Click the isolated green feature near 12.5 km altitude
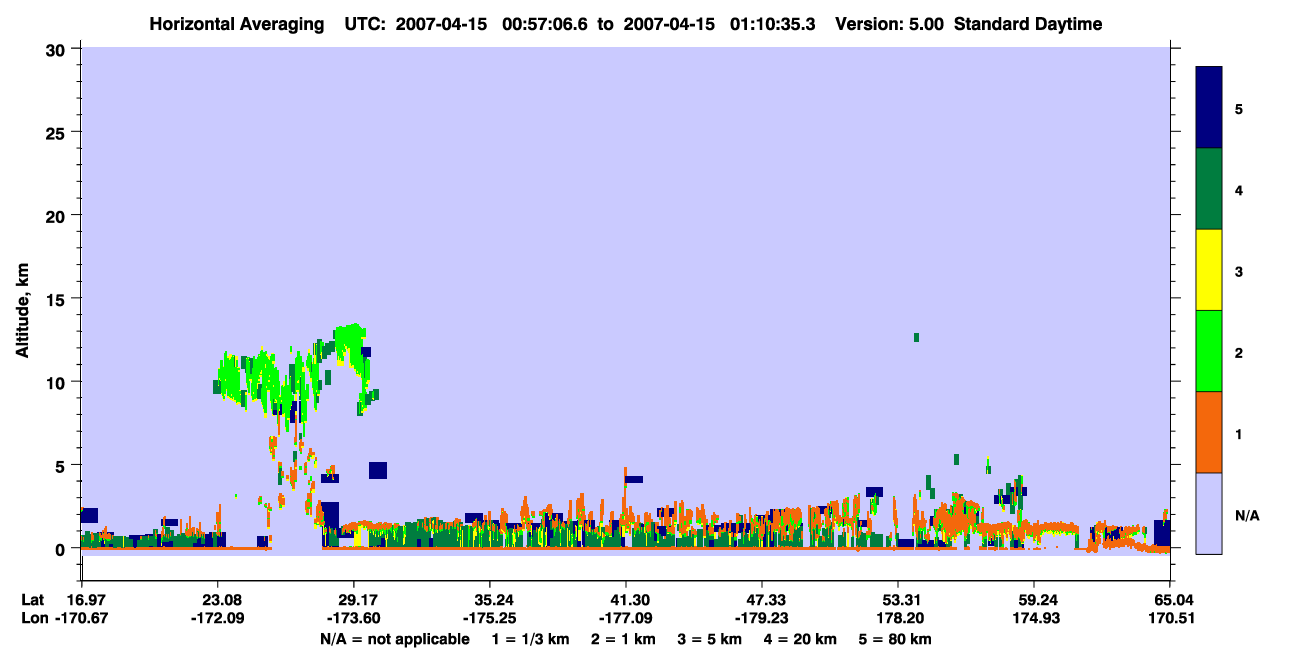This screenshot has height=667, width=1300. (916, 337)
